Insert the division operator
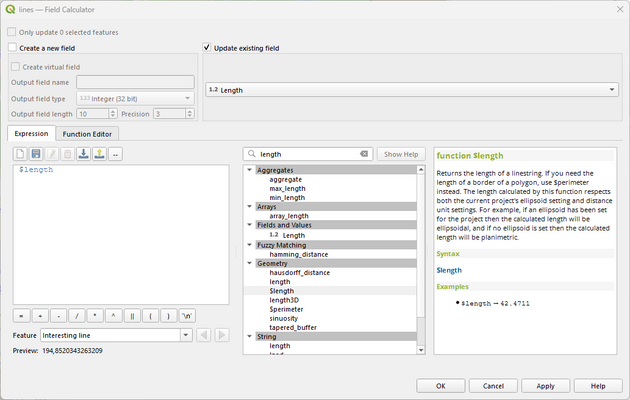This screenshot has height=400, width=630. [x=77, y=316]
